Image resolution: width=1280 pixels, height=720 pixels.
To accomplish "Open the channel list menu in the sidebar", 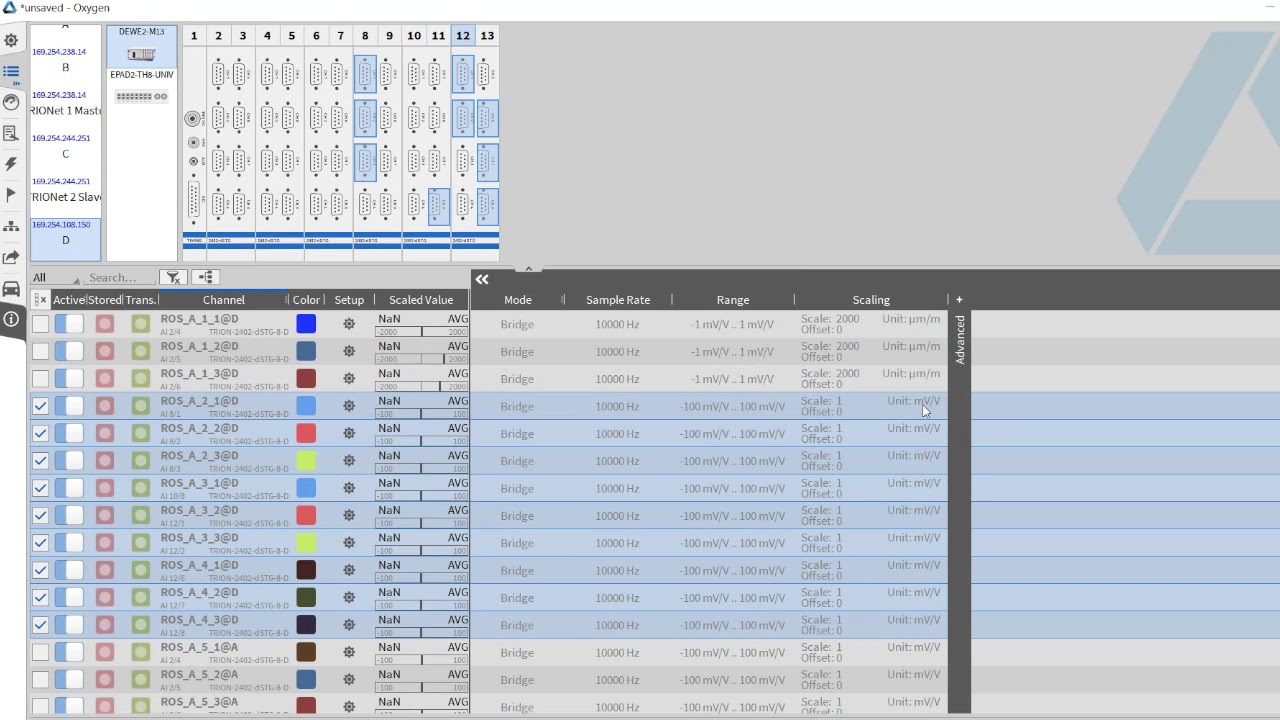I will [11, 72].
